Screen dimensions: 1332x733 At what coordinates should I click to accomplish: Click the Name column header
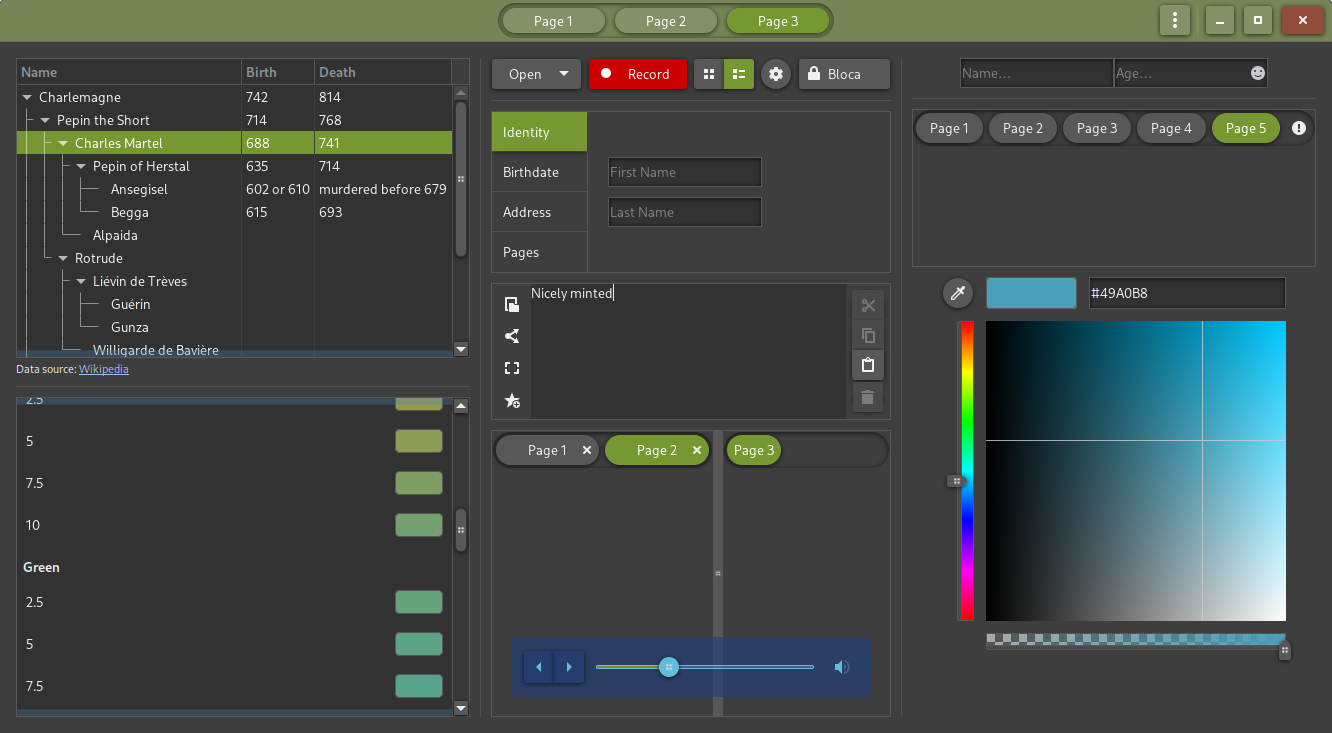tap(129, 72)
